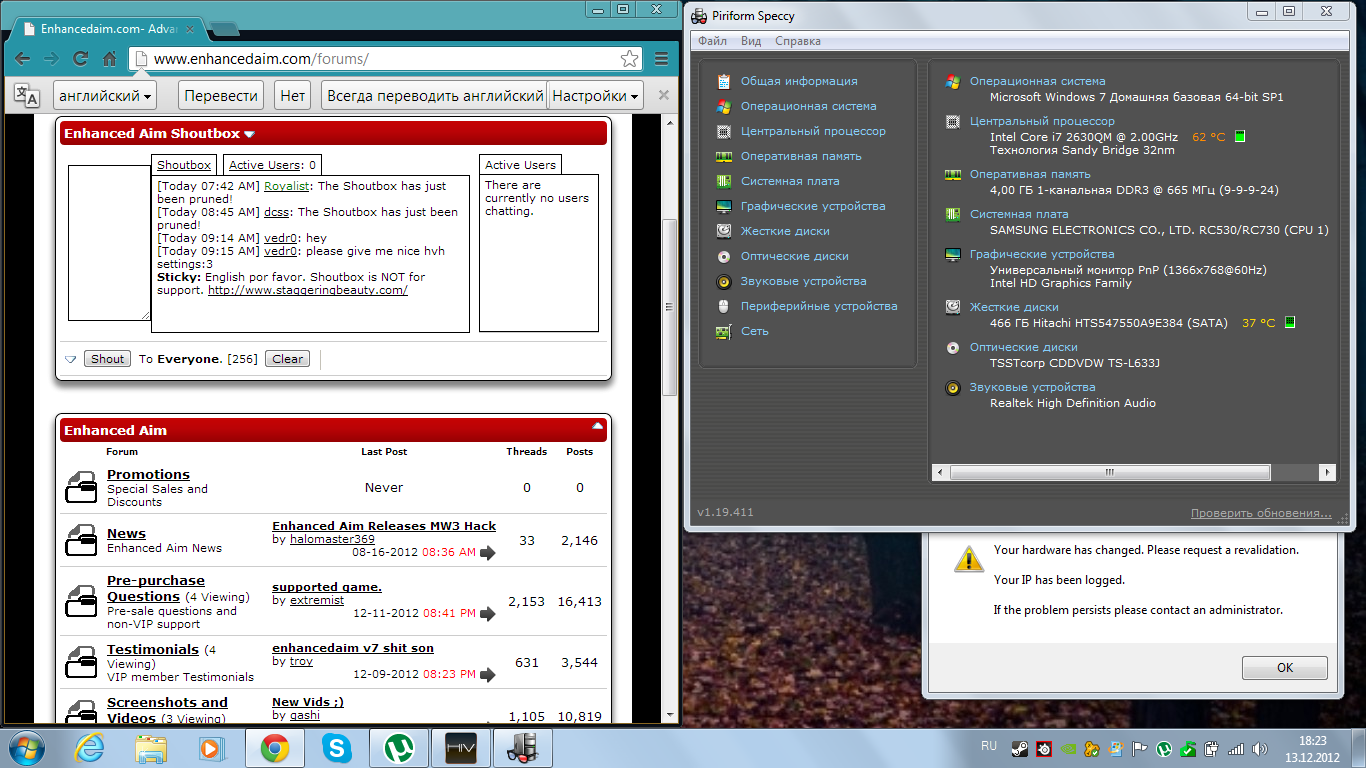Collapse the Enhanced Aim forum category

[x=598, y=426]
